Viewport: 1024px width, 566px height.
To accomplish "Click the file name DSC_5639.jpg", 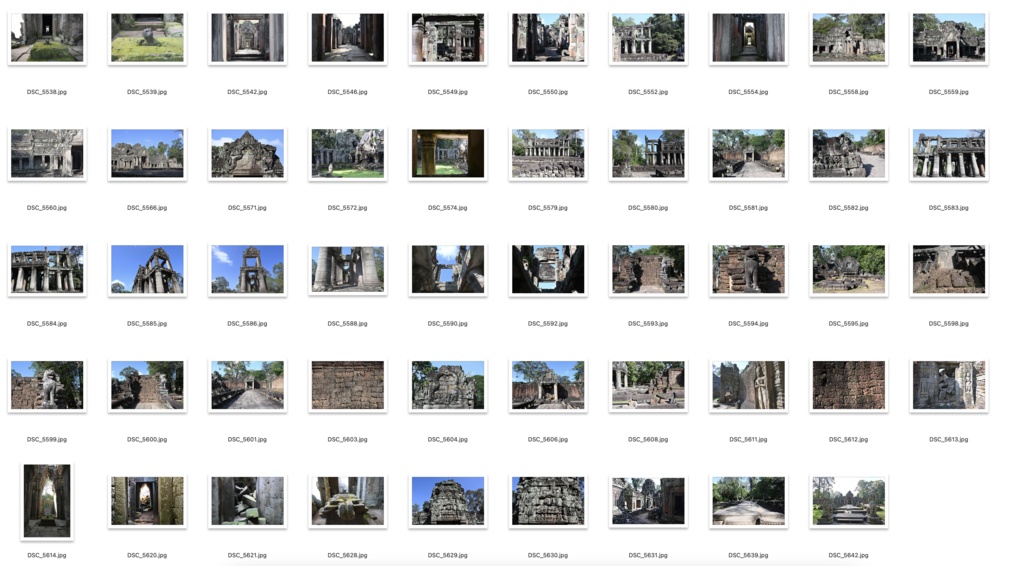I will click(x=748, y=556).
